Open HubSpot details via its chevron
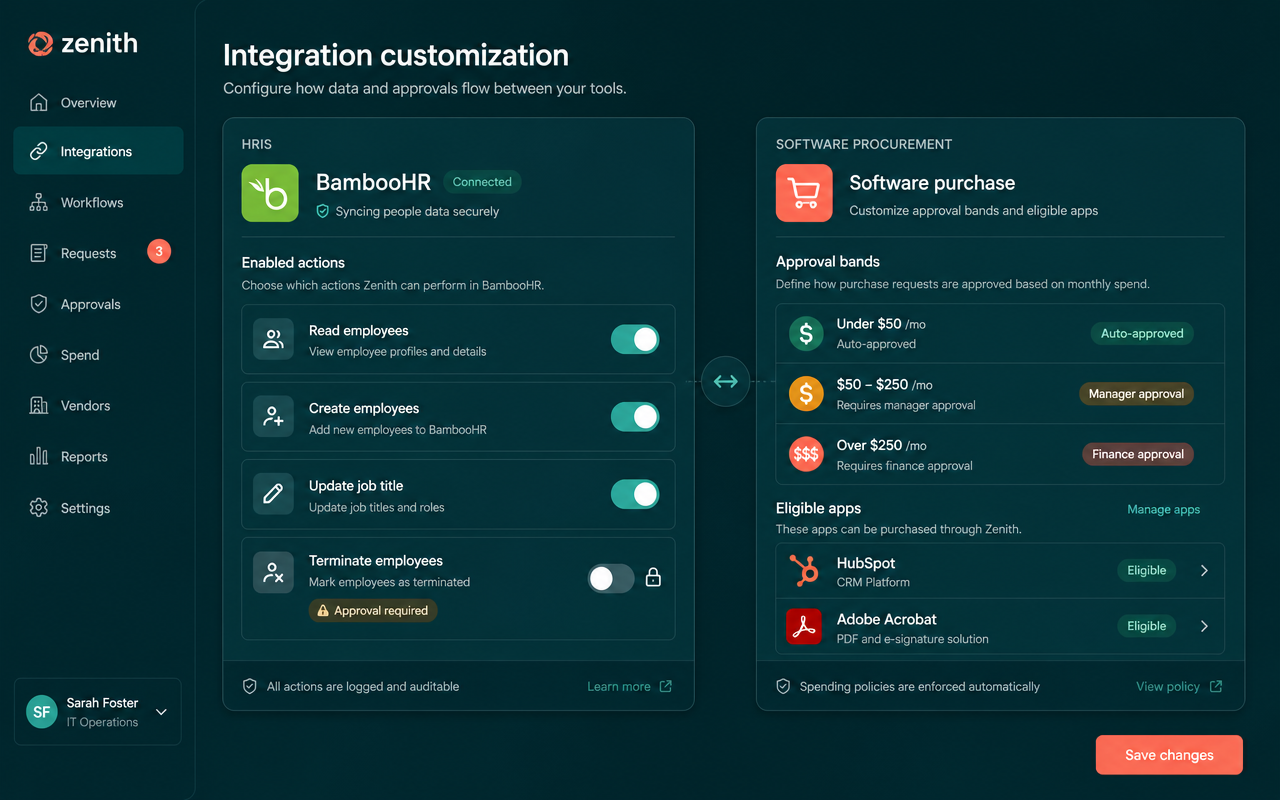Image resolution: width=1280 pixels, height=800 pixels. (x=1204, y=571)
